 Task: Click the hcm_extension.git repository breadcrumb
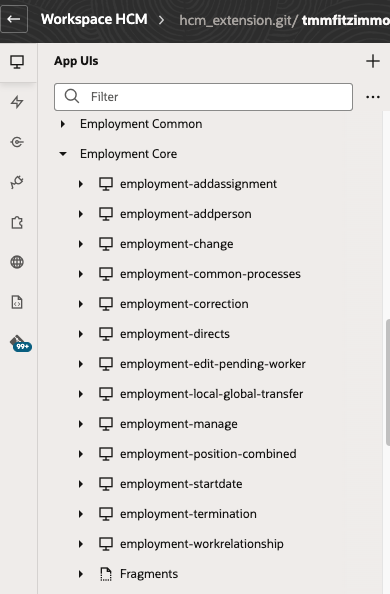tap(238, 20)
